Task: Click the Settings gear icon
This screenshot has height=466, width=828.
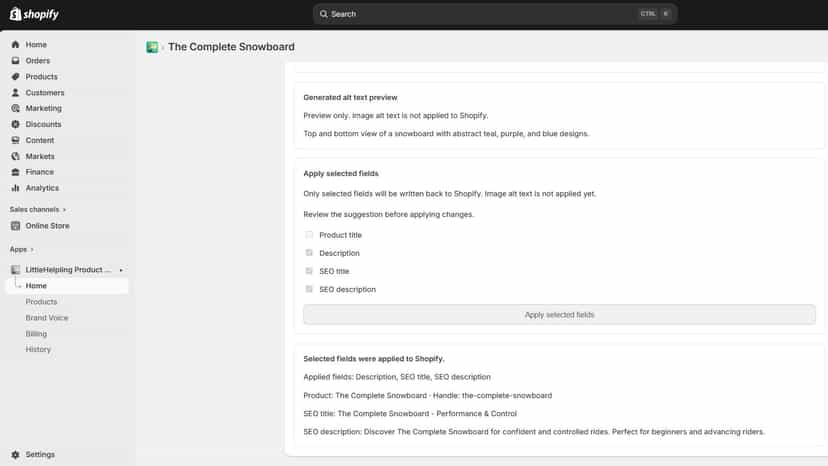Action: click(15, 454)
